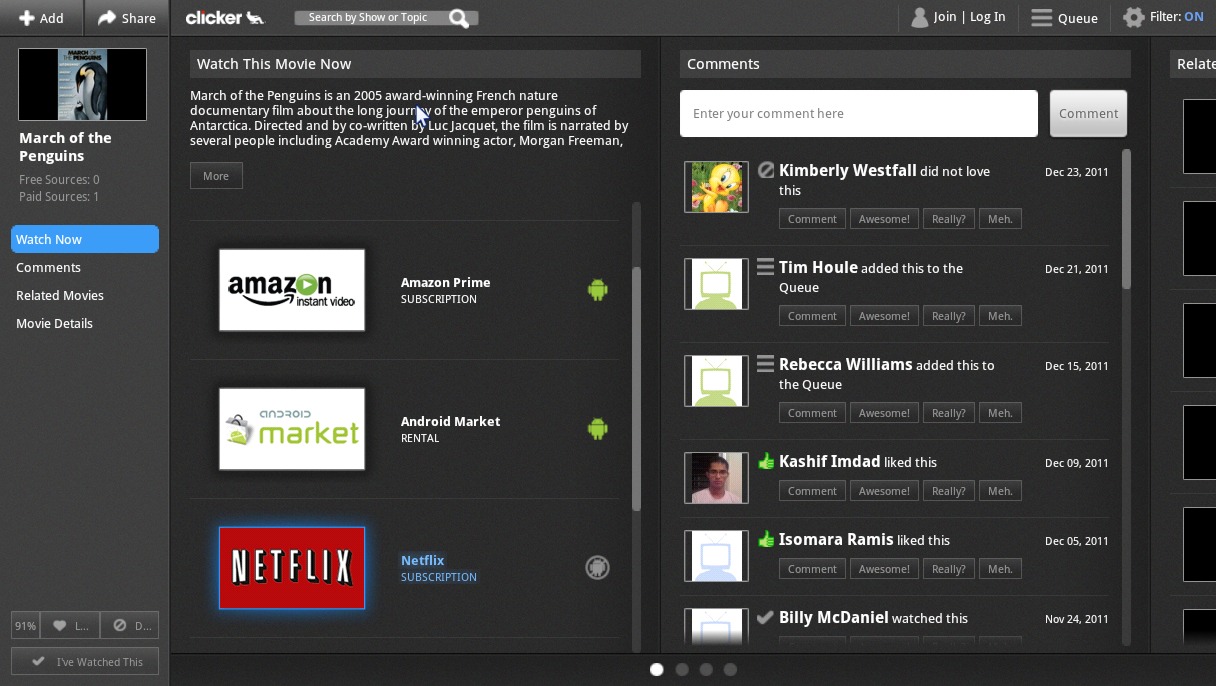Click the Join link
The image size is (1216, 686).
tap(945, 17)
